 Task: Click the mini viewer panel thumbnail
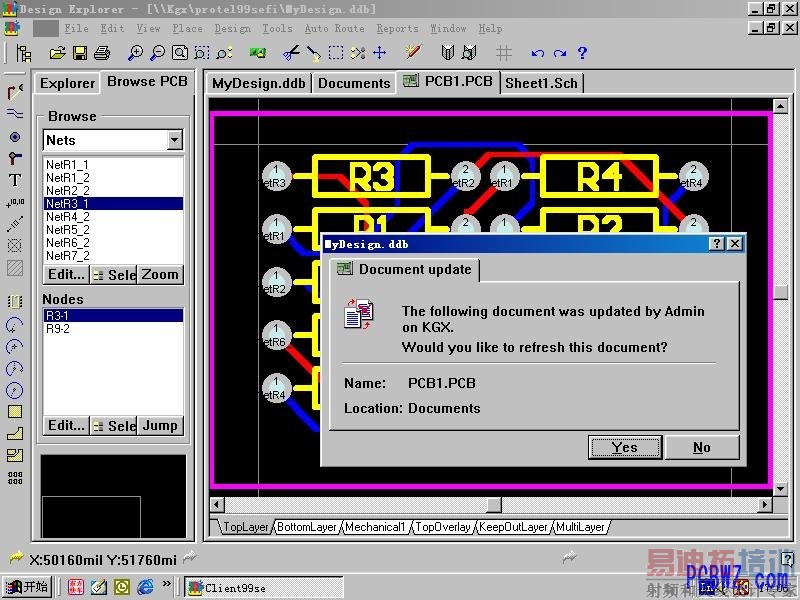(x=113, y=496)
